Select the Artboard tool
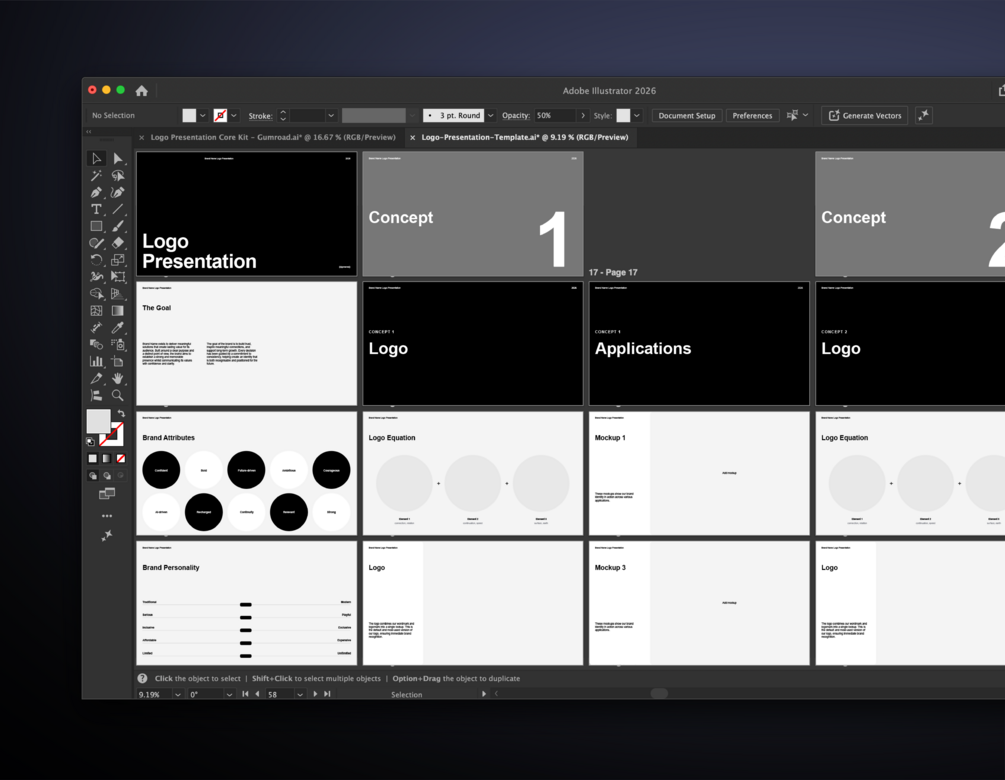Image resolution: width=1005 pixels, height=780 pixels. 118,361
